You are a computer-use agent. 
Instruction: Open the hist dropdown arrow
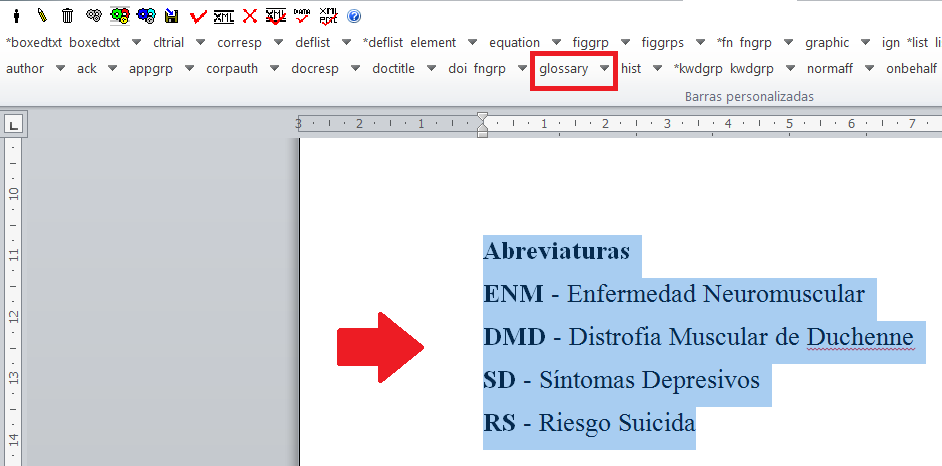(657, 69)
